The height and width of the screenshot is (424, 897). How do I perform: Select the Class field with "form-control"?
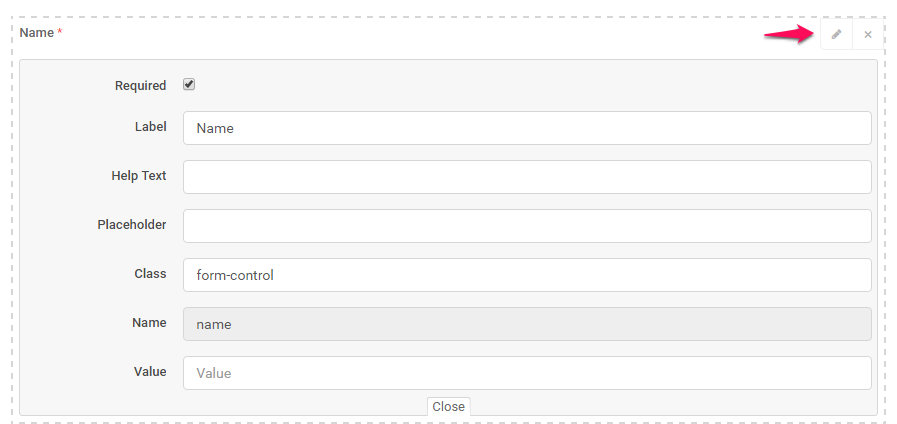527,275
